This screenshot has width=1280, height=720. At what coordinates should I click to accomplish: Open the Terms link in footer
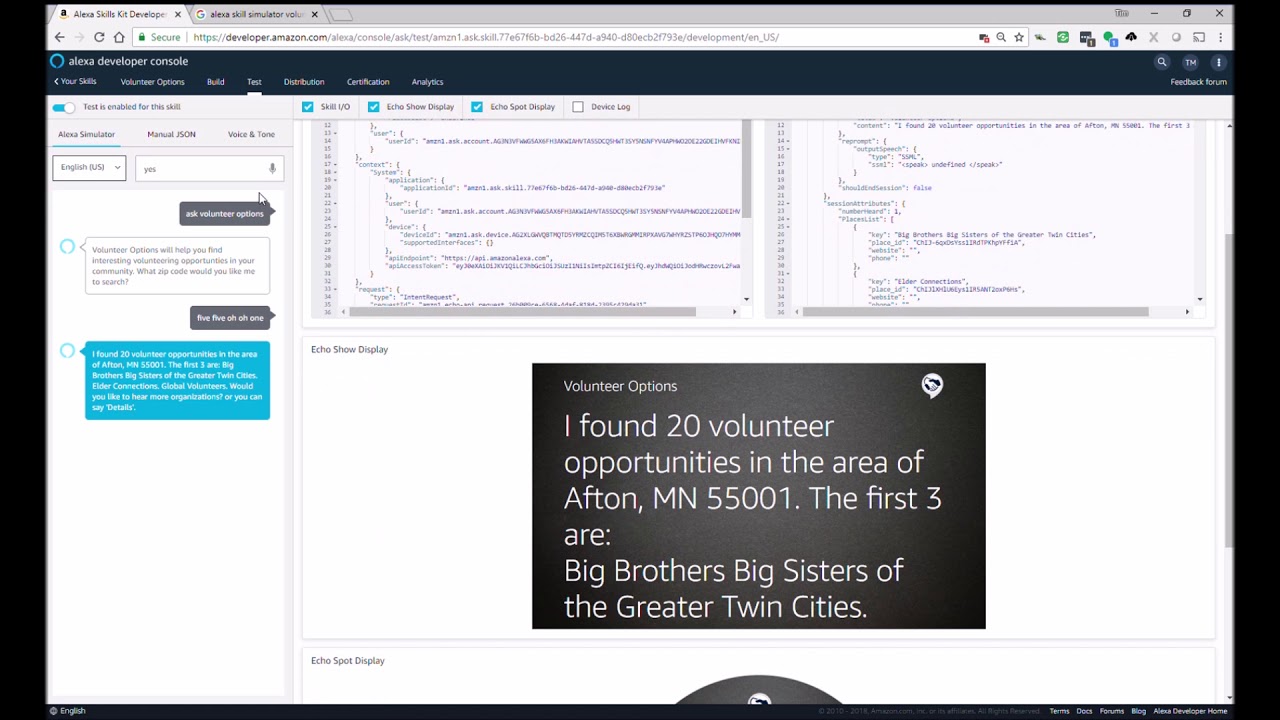tap(1059, 711)
